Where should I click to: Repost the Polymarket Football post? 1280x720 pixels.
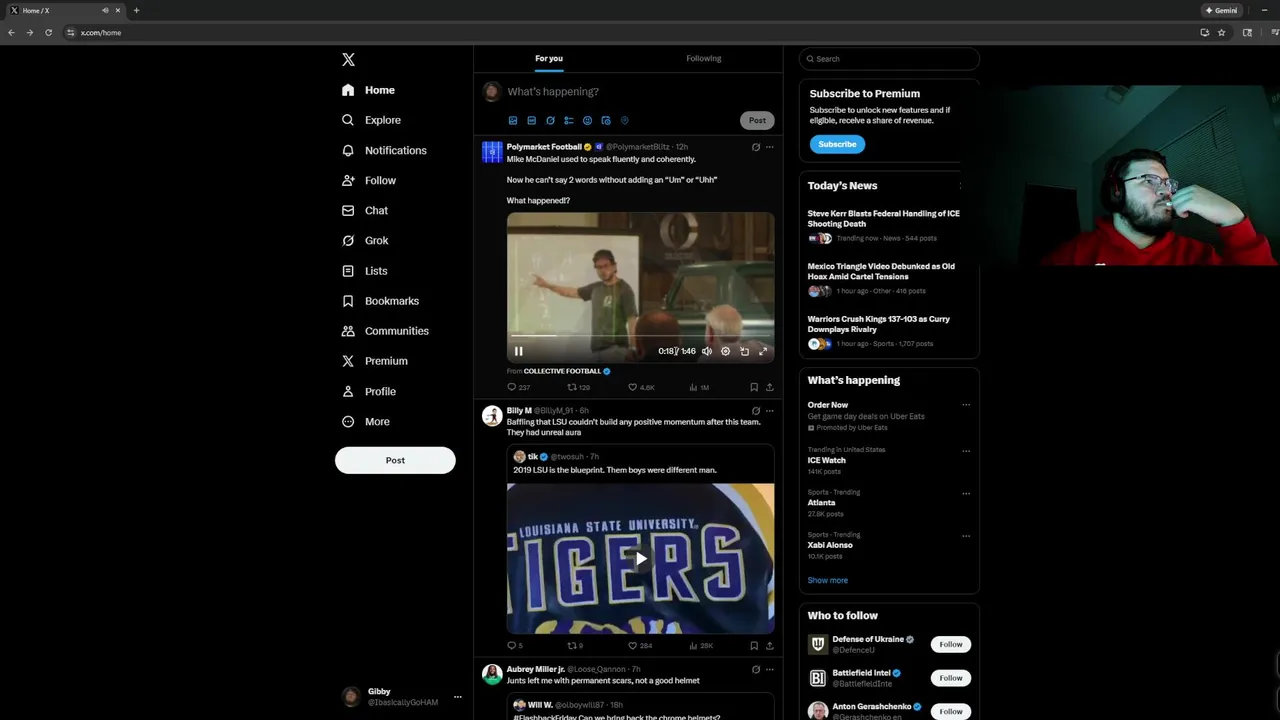pos(579,387)
